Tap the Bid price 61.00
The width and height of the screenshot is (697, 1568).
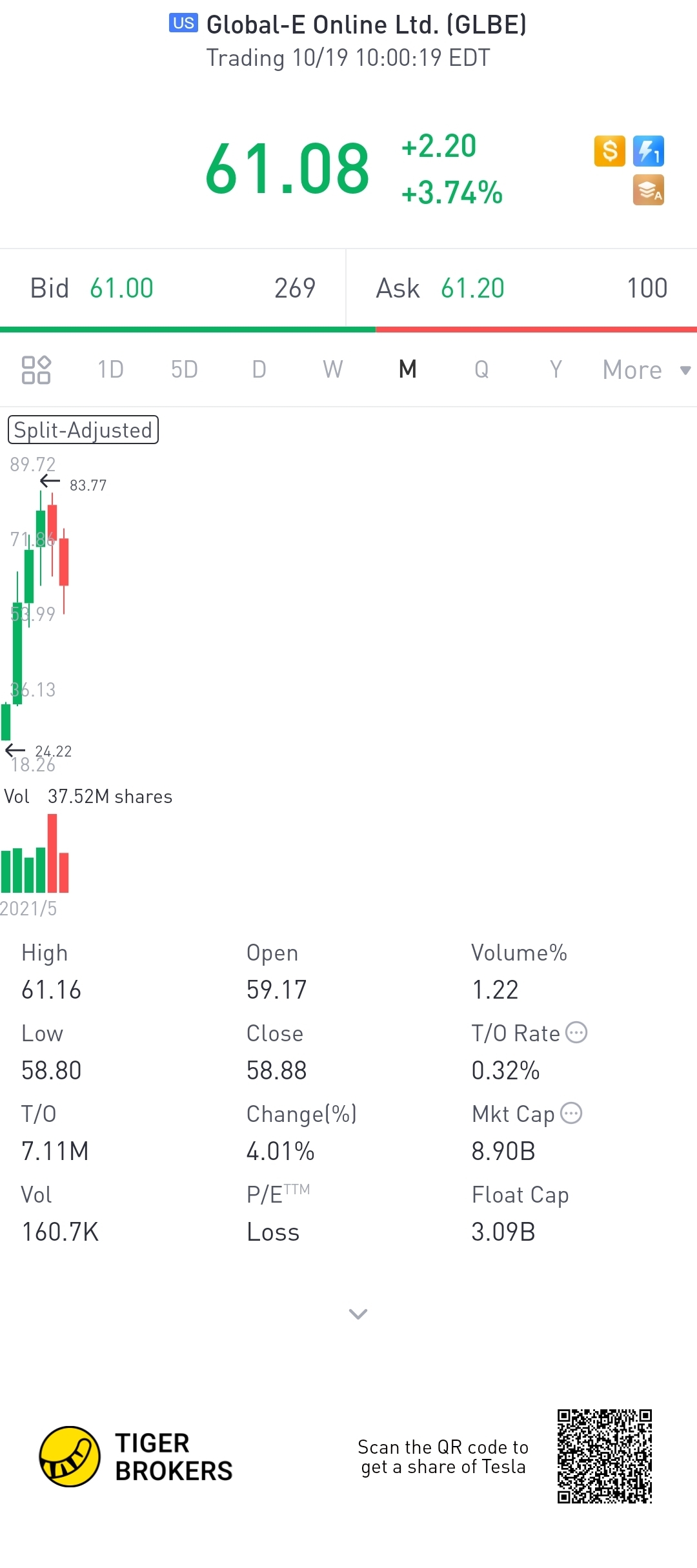[x=121, y=289]
